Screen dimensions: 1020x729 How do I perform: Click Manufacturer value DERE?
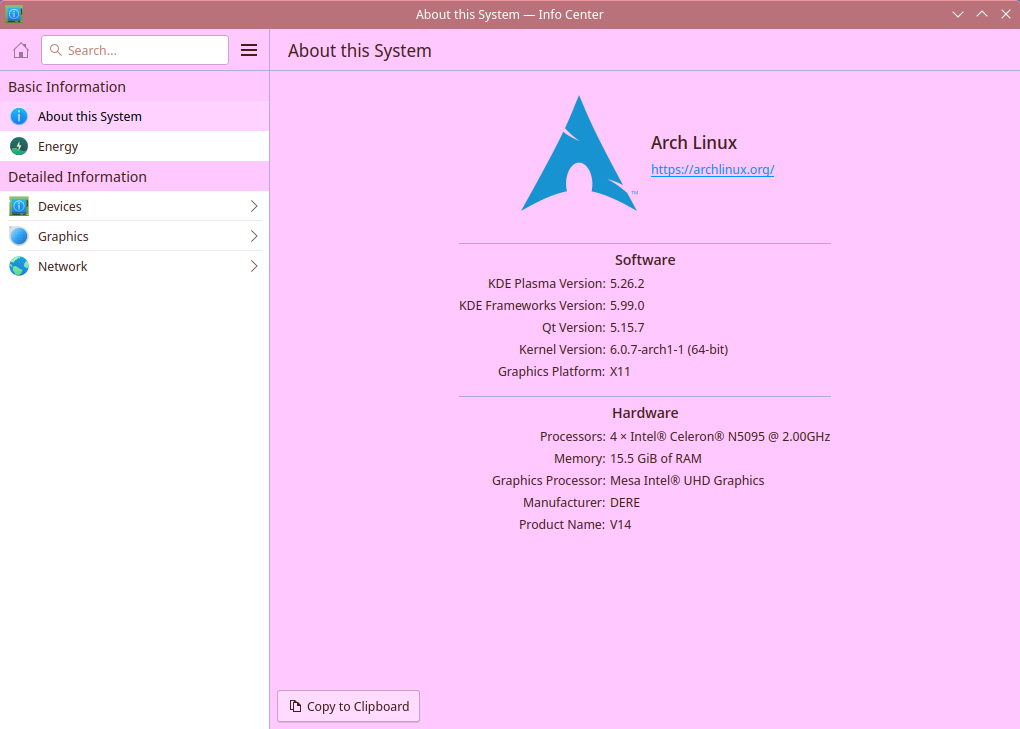(x=625, y=503)
